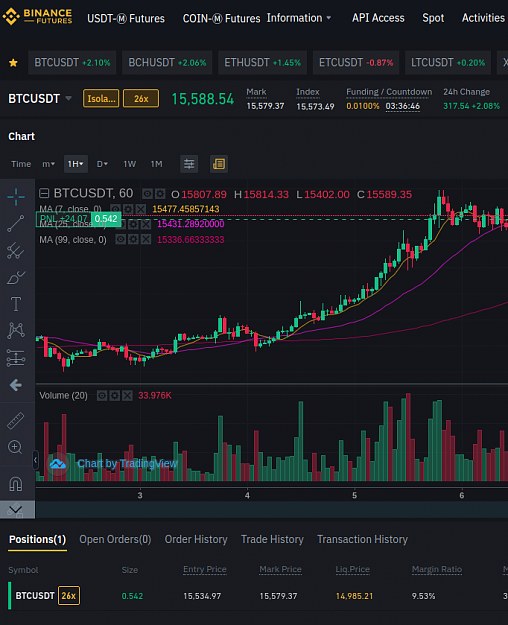Select the XABCD pattern tool
Viewport: 508px width, 625px height.
click(x=16, y=330)
